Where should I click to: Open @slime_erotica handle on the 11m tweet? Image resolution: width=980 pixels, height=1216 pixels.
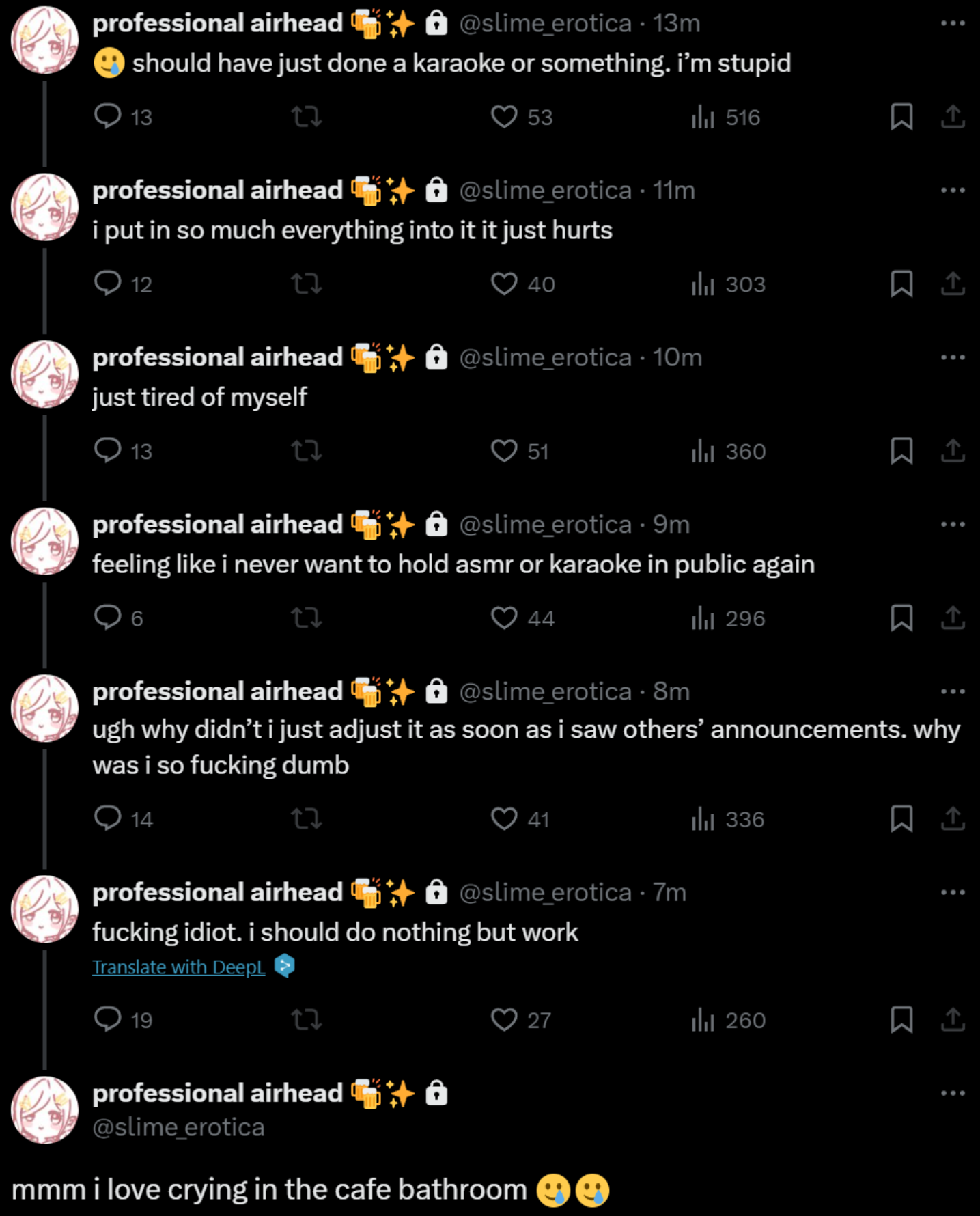[x=545, y=191]
